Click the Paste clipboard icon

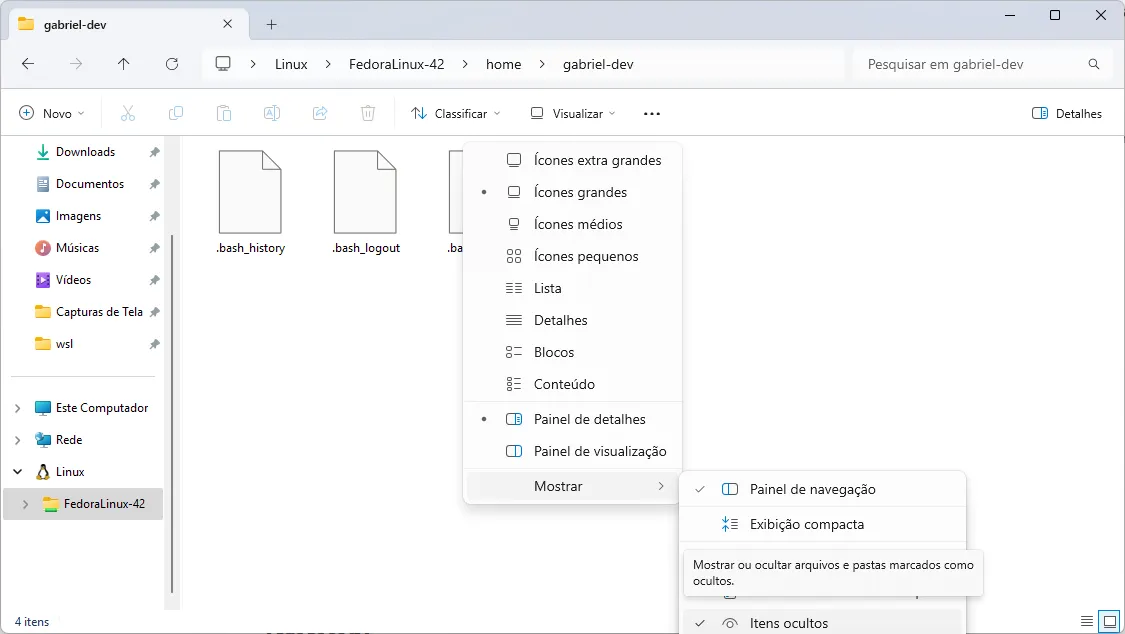click(224, 113)
